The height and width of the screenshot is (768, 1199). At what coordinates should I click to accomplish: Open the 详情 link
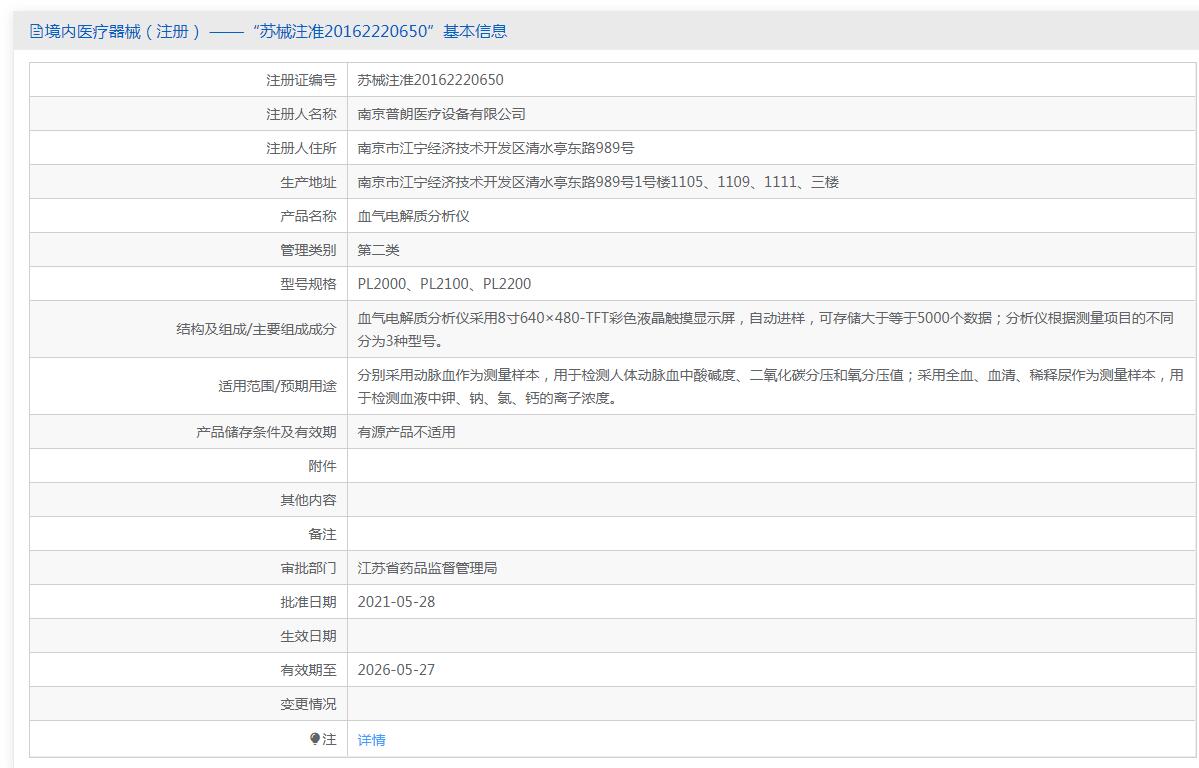point(371,740)
